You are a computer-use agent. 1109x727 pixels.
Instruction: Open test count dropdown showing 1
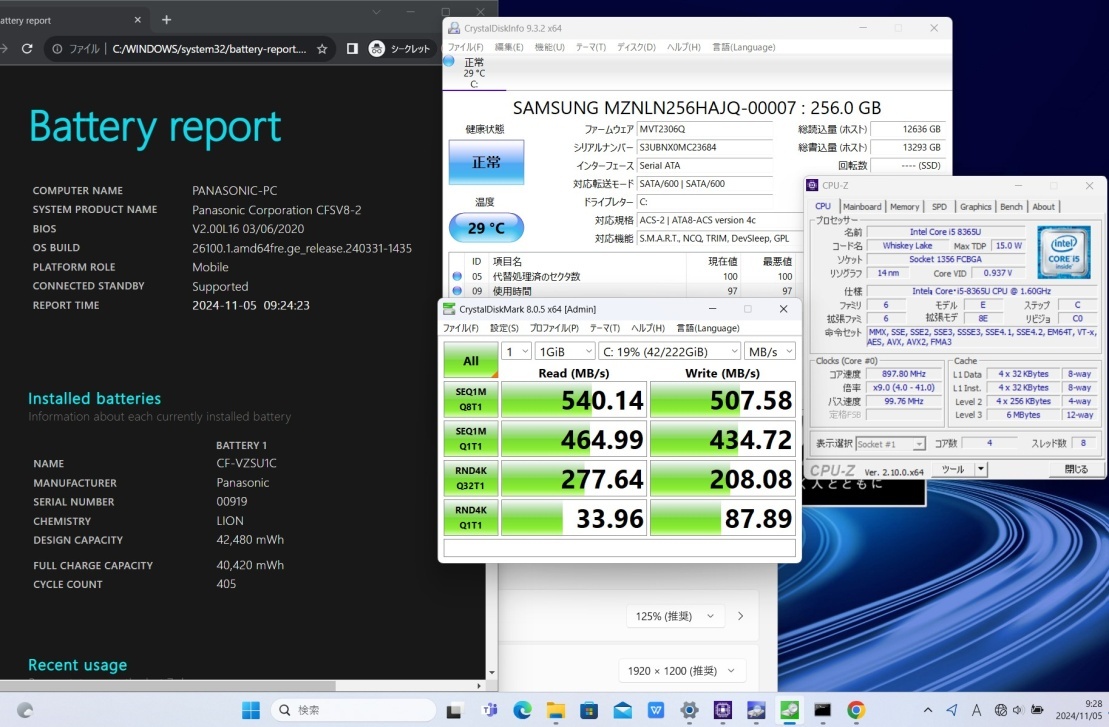coord(516,351)
